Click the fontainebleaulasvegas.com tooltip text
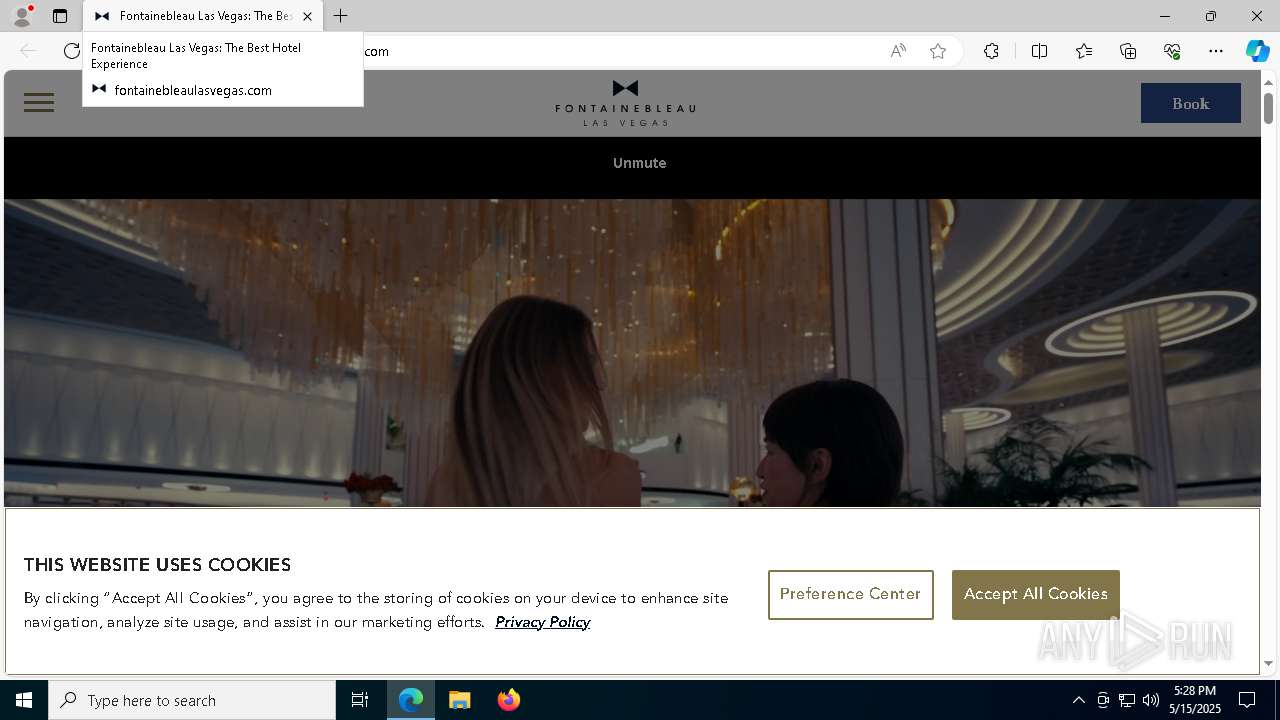This screenshot has height=720, width=1280. click(193, 90)
